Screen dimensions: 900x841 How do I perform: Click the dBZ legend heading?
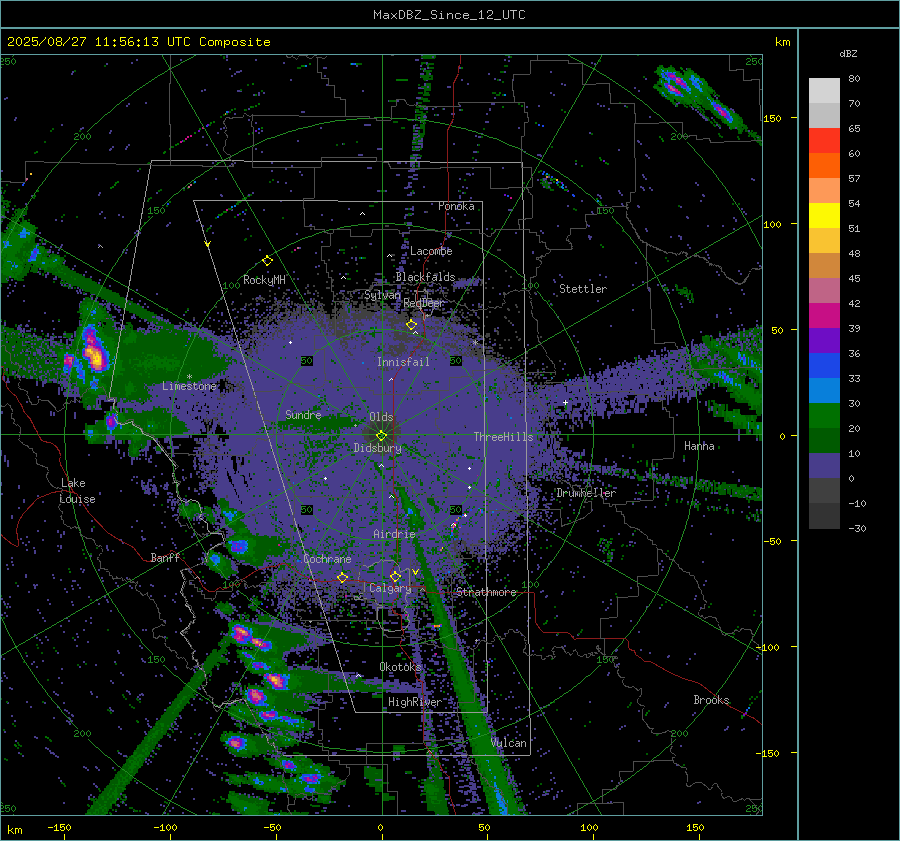click(848, 54)
